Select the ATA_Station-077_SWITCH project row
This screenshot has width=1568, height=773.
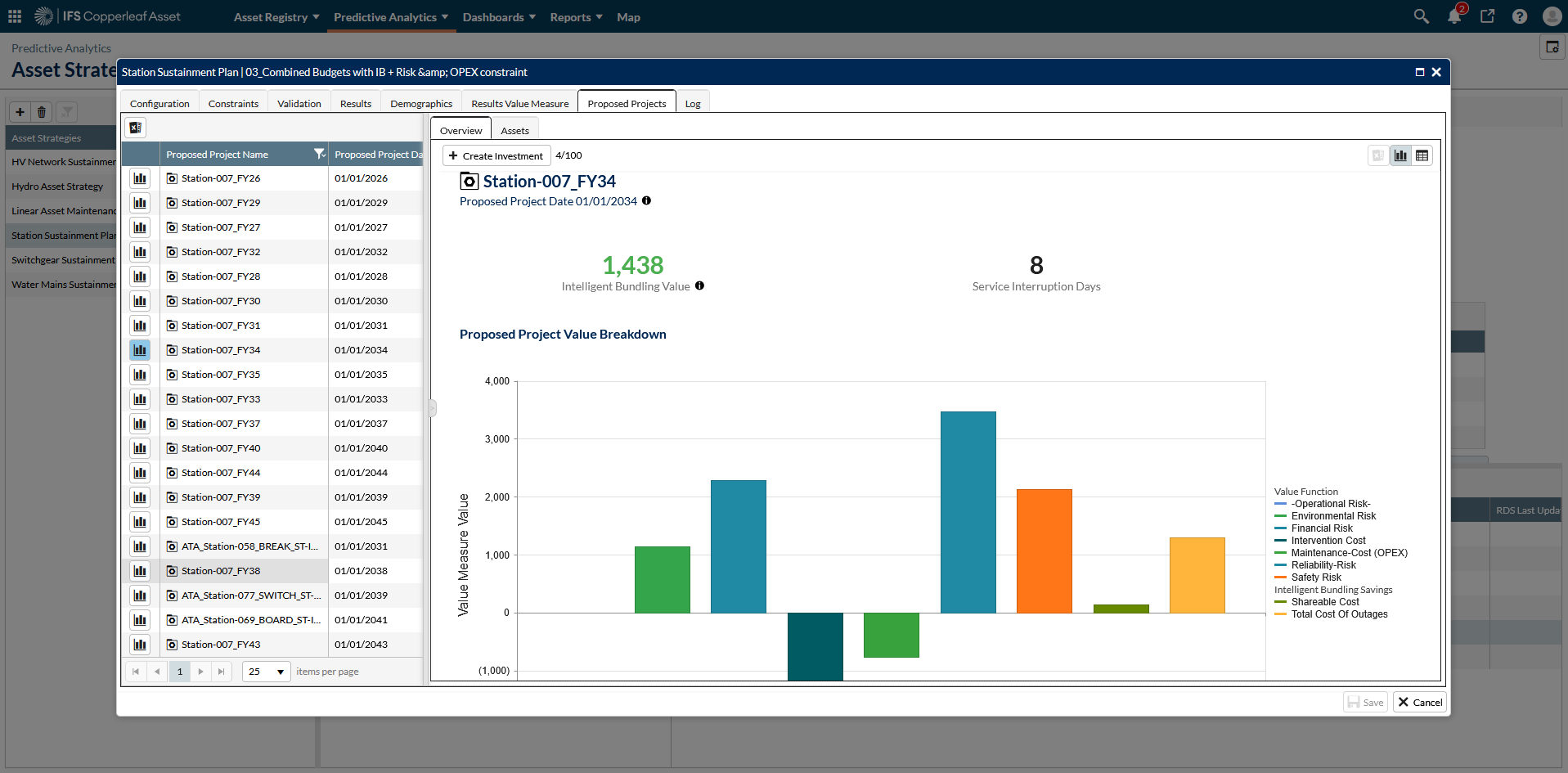[250, 595]
